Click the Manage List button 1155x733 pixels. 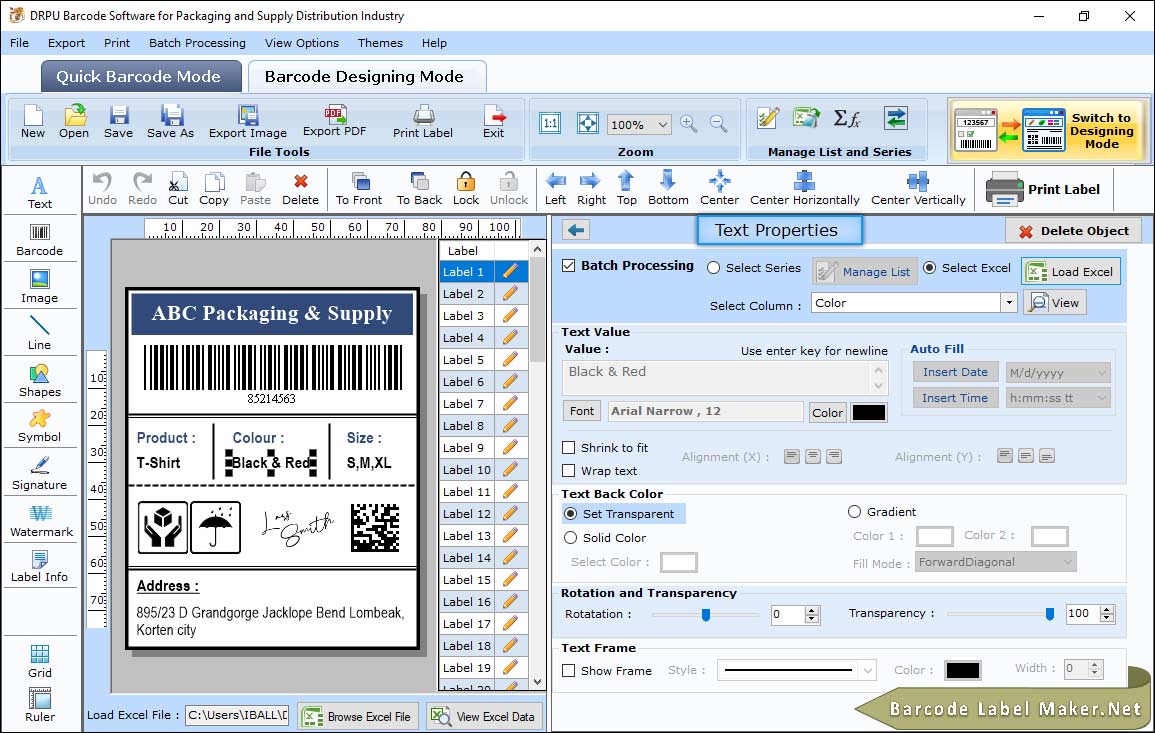[865, 272]
